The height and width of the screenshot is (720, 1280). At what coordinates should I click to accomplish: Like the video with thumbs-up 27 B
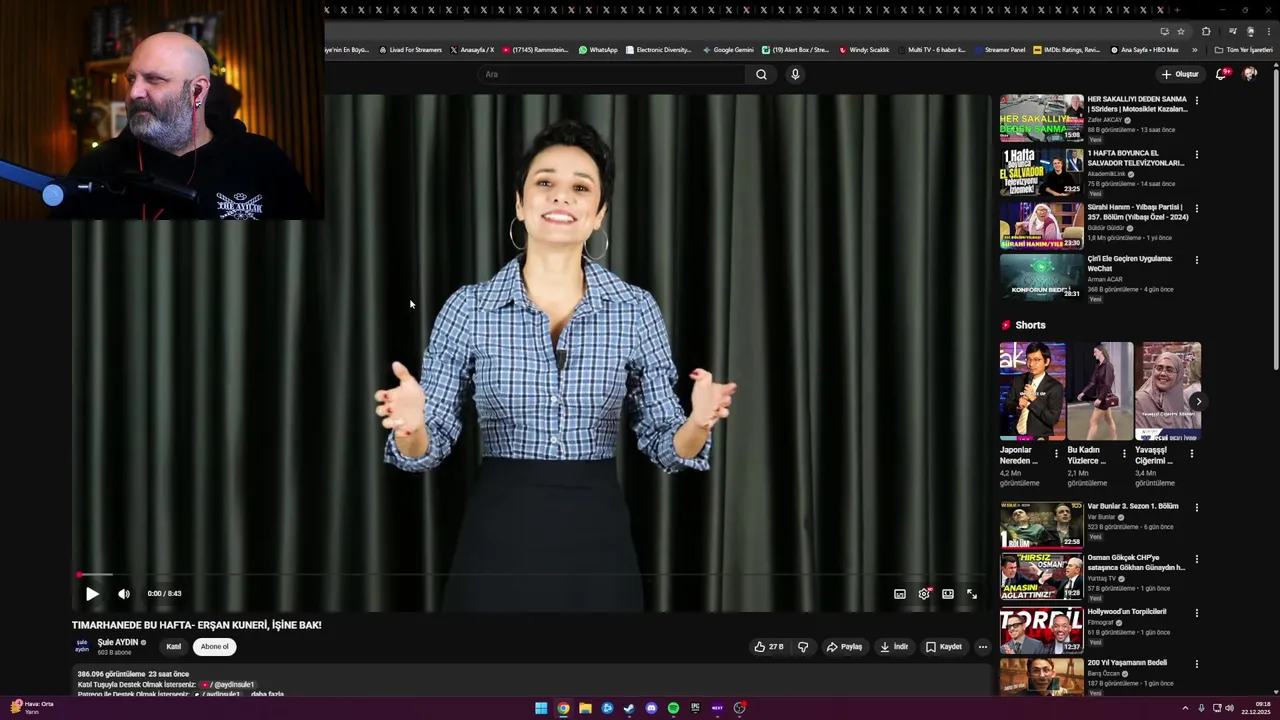[x=769, y=647]
